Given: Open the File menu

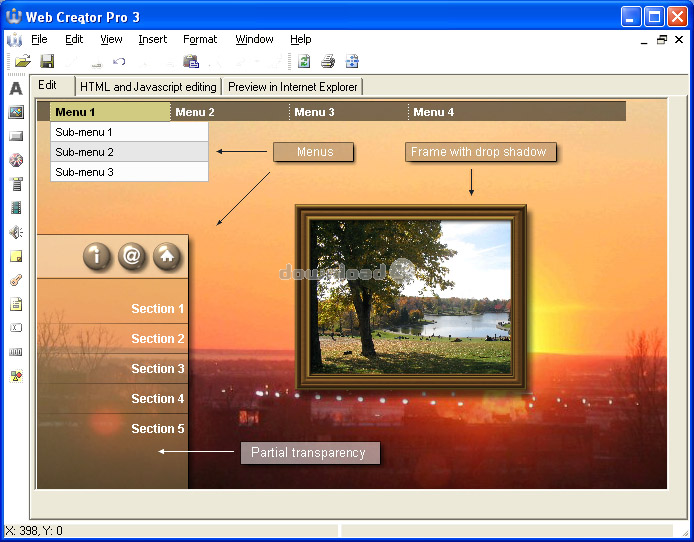Looking at the screenshot, I should click(x=39, y=39).
